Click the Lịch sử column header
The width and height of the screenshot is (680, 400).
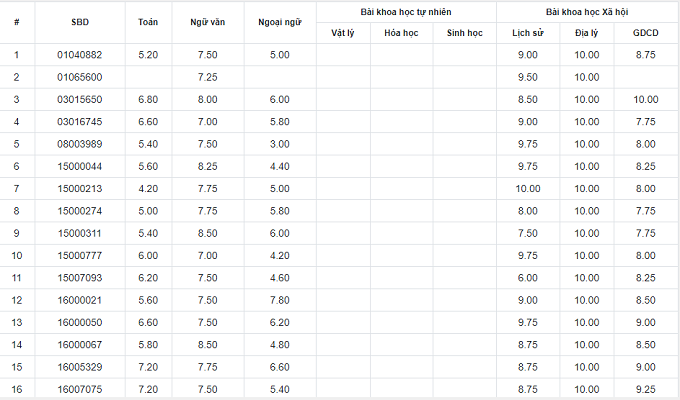coord(527,33)
